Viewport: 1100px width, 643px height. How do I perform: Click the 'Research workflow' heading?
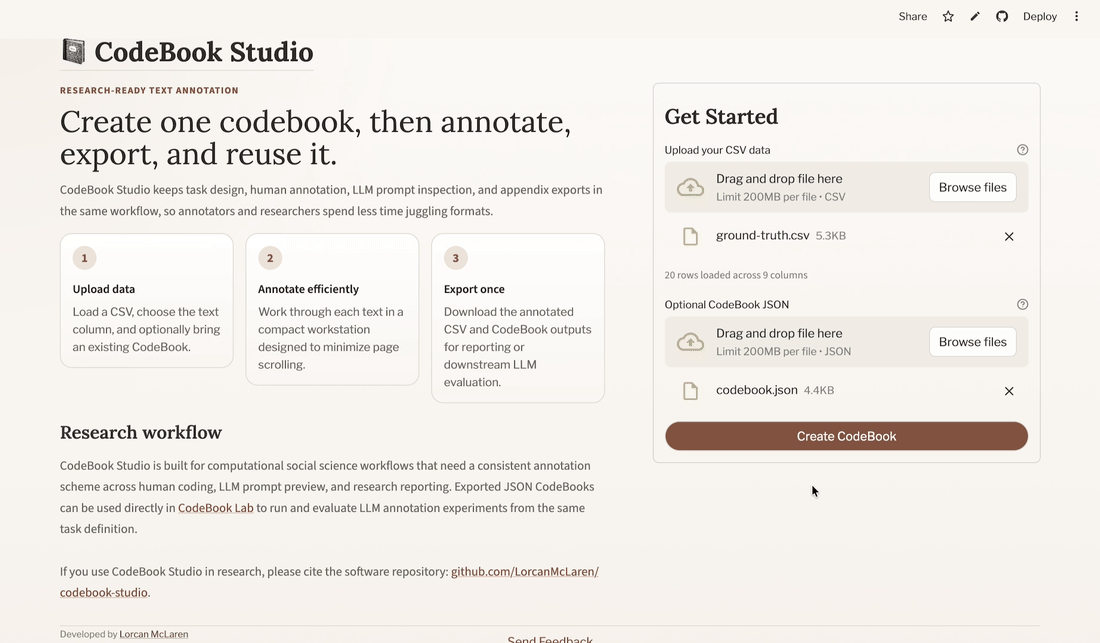140,433
